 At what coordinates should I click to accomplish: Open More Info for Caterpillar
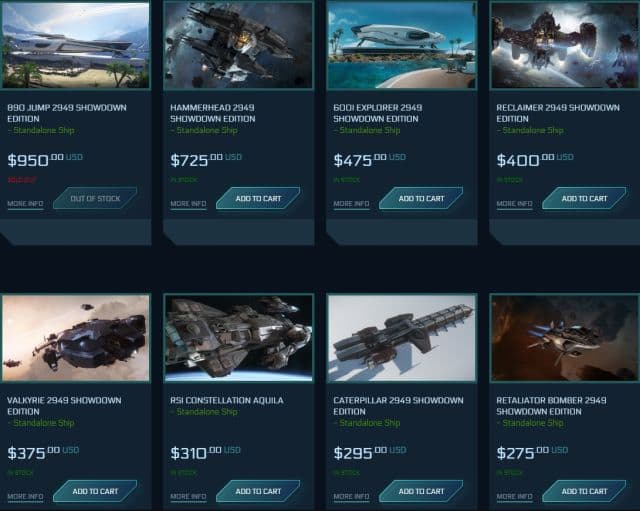(x=351, y=497)
